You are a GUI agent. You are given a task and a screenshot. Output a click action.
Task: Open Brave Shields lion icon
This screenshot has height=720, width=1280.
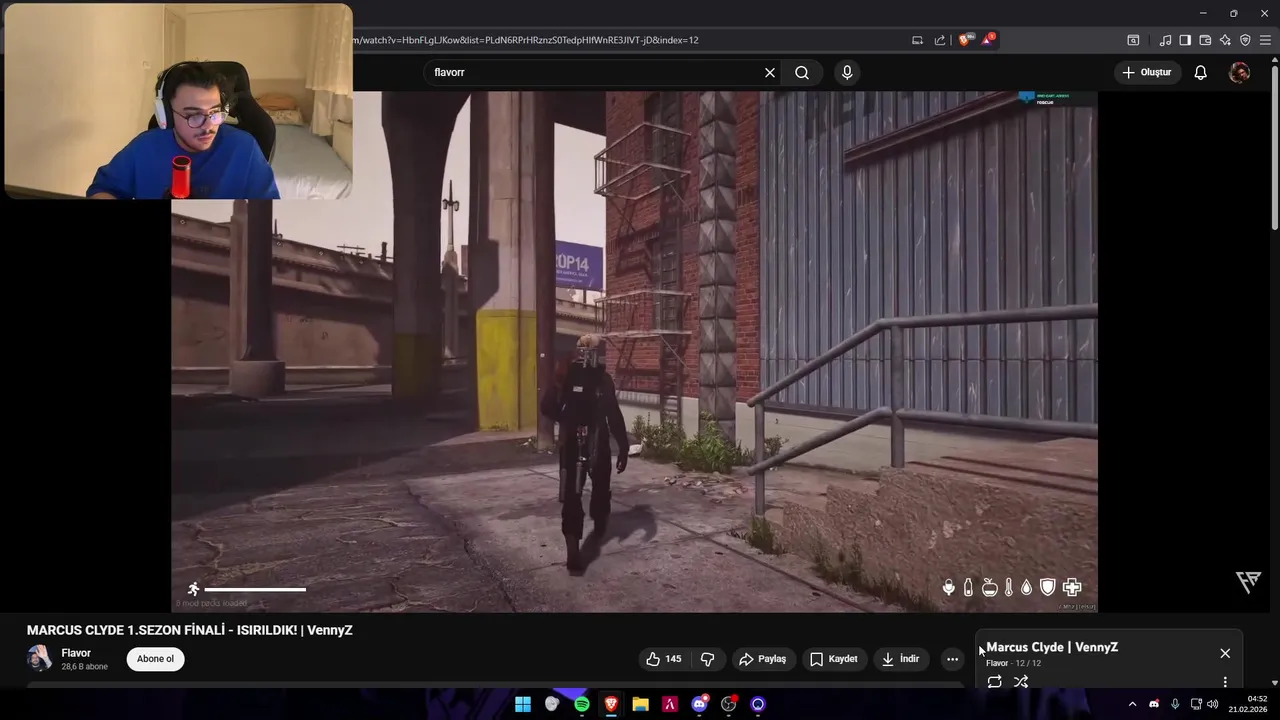point(964,40)
